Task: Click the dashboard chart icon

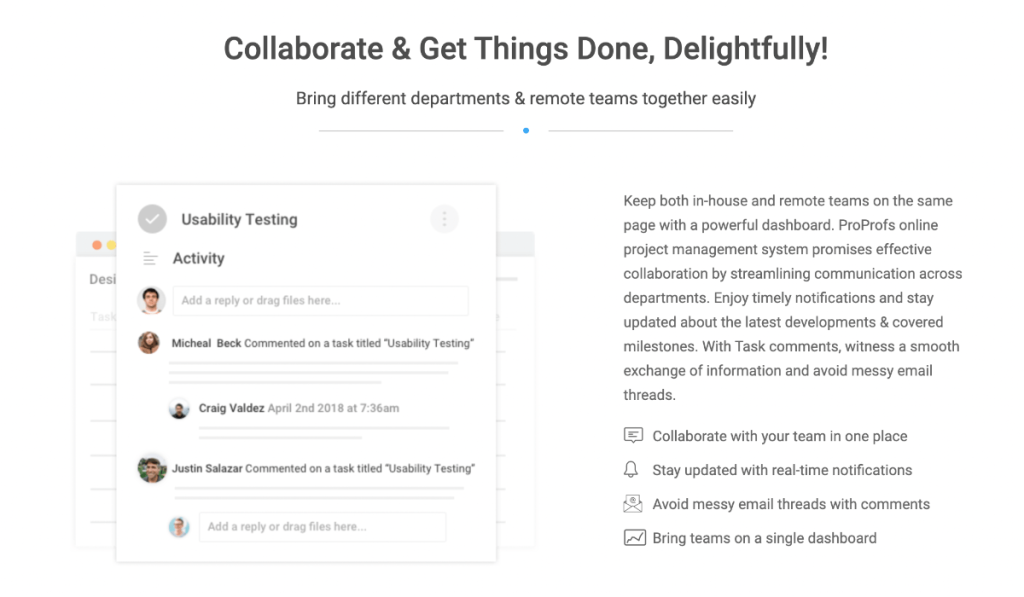Action: coord(634,537)
